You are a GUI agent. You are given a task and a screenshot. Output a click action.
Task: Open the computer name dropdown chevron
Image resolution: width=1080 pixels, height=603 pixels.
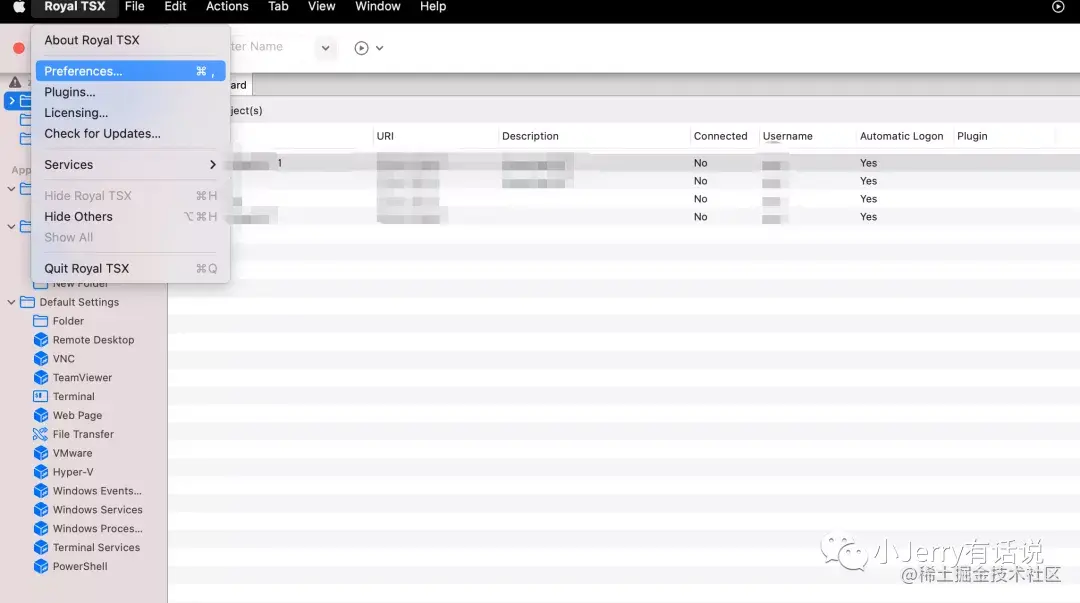[325, 48]
